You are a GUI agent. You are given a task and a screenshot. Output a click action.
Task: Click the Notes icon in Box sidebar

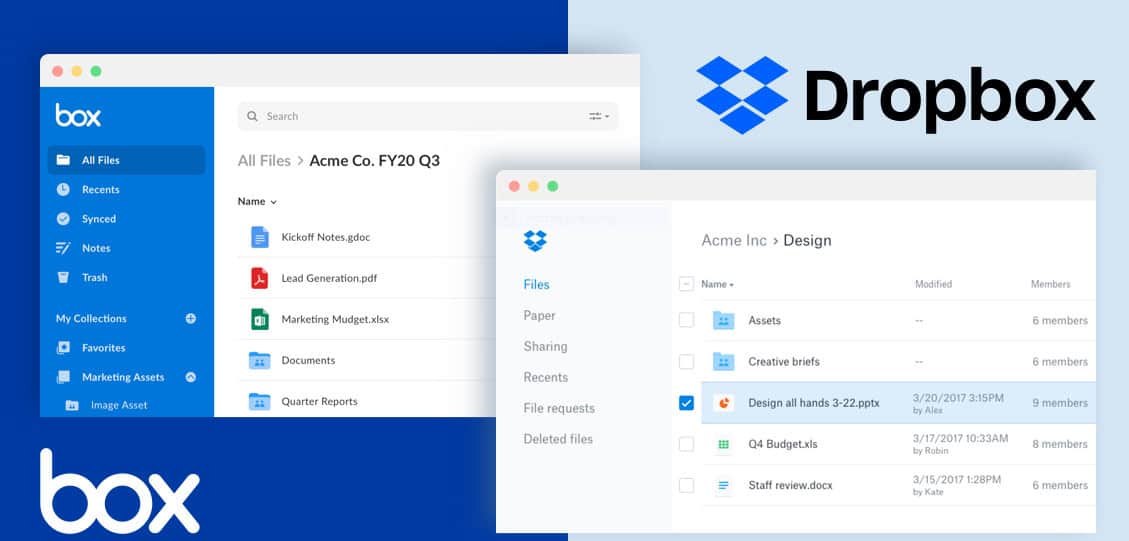click(x=63, y=248)
